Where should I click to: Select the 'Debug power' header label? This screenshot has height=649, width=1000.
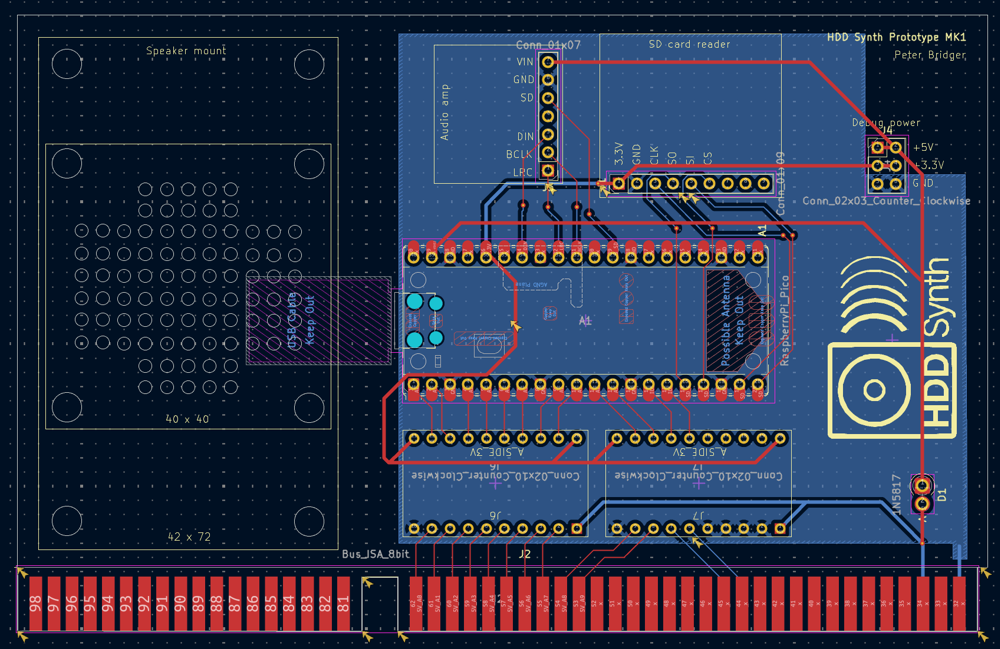pyautogui.click(x=885, y=122)
